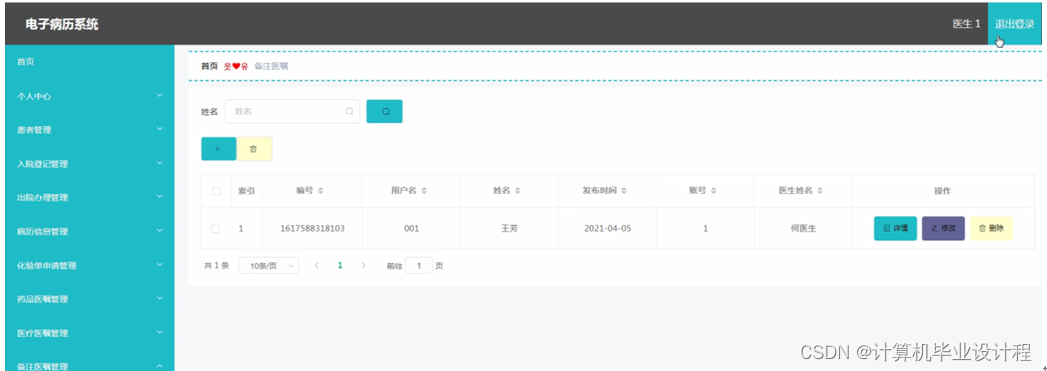Sort the 发布时间 column
The width and height of the screenshot is (1047, 371).
(x=624, y=191)
